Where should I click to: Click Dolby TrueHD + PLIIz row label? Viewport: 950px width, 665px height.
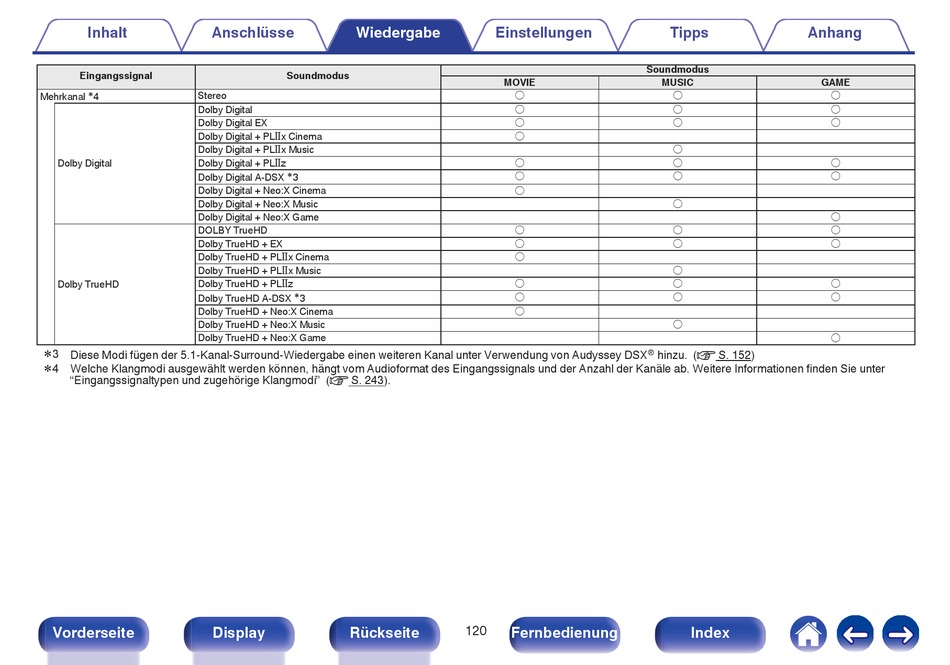(x=245, y=283)
